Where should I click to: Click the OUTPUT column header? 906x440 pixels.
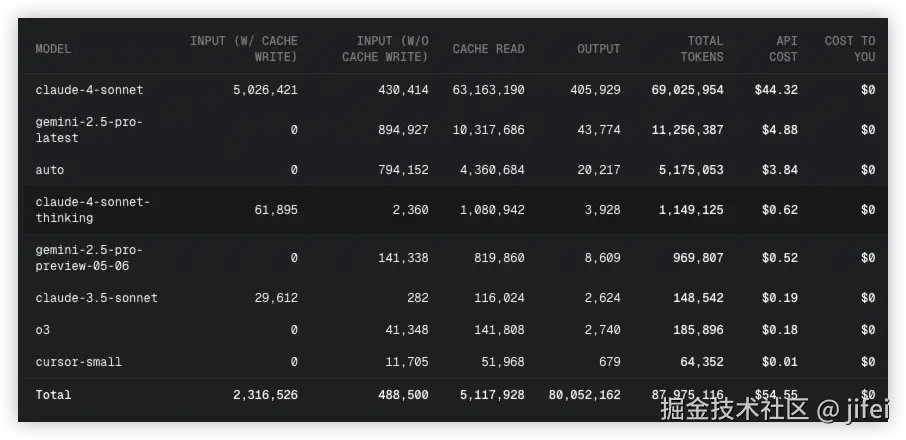pos(598,49)
